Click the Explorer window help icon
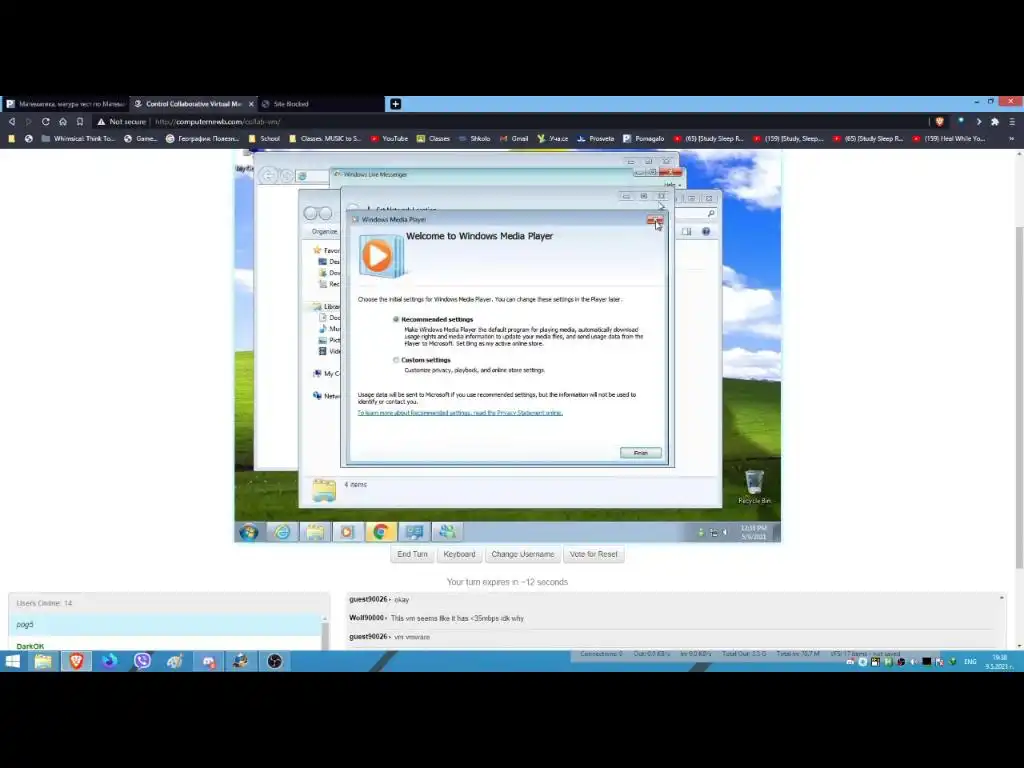Image resolution: width=1024 pixels, height=768 pixels. tap(706, 231)
